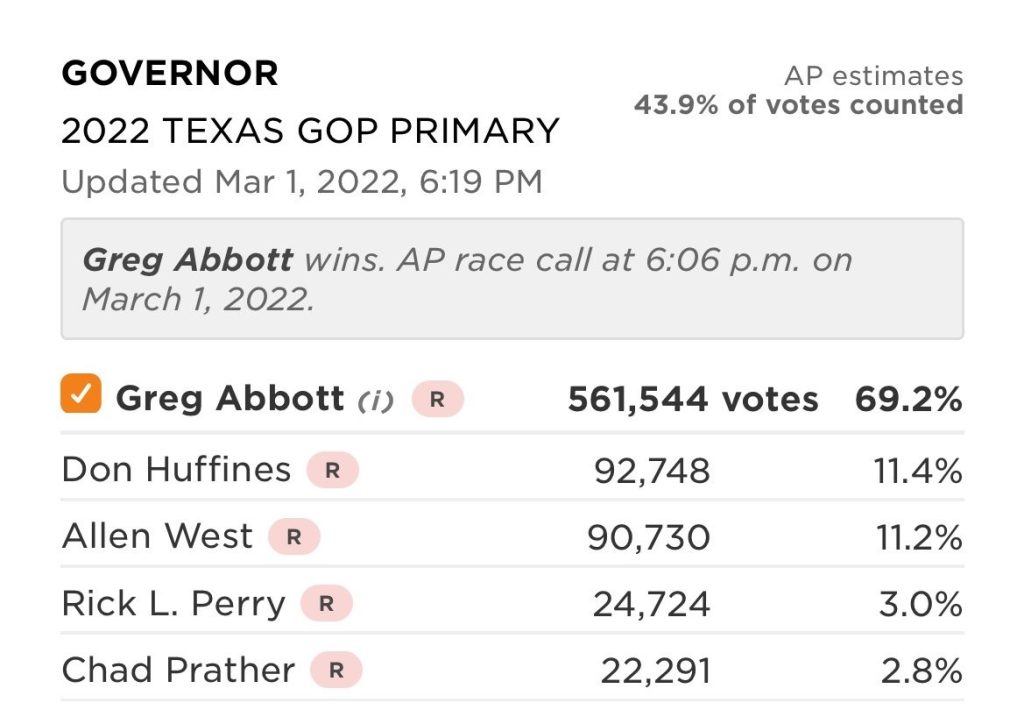1024x724 pixels.
Task: Click the orange checkmark beside Greg Abbott
Action: coord(81,394)
